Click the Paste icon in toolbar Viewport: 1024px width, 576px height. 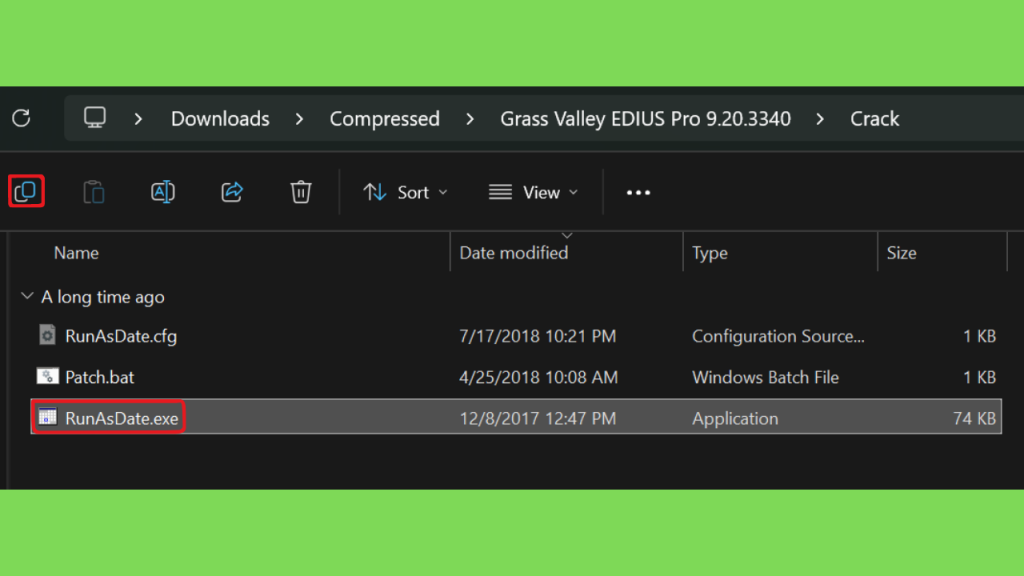[x=94, y=192]
